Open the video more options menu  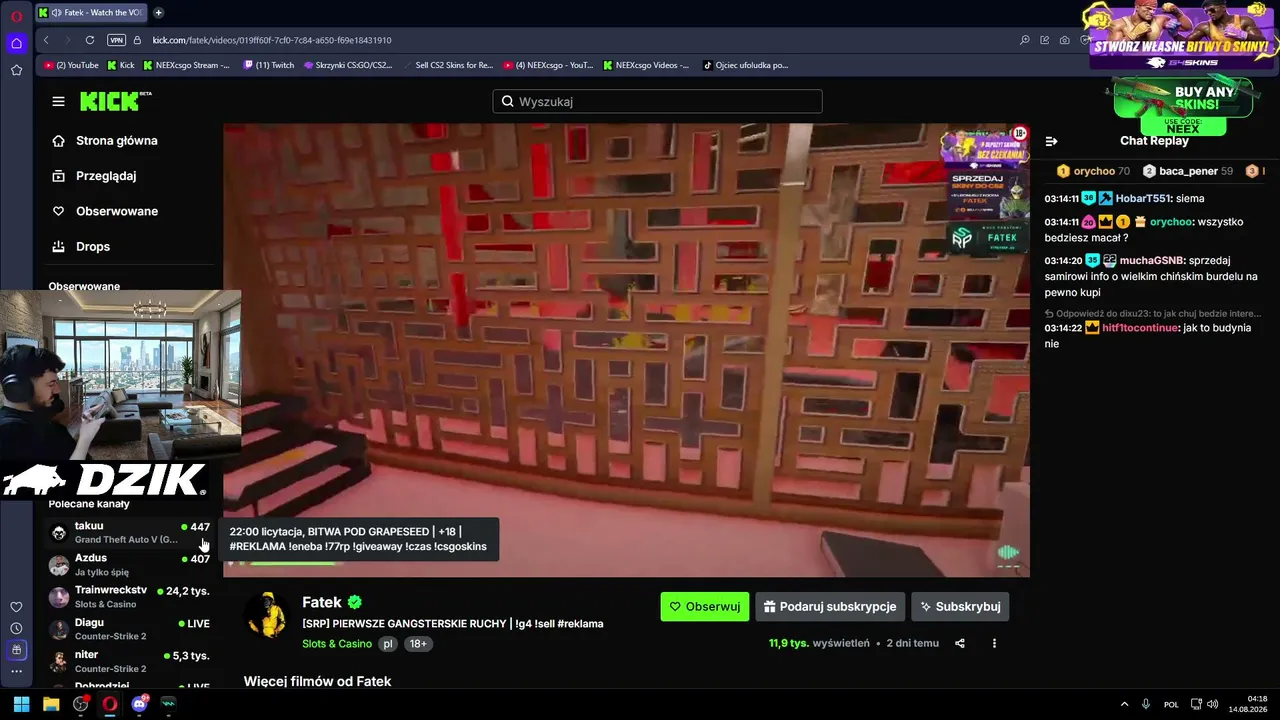click(x=994, y=643)
